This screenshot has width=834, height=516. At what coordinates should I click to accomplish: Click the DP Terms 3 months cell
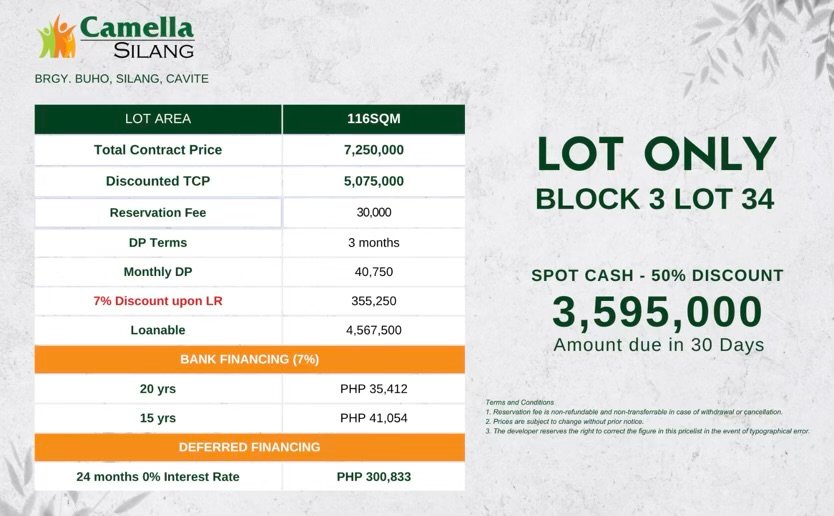point(374,243)
